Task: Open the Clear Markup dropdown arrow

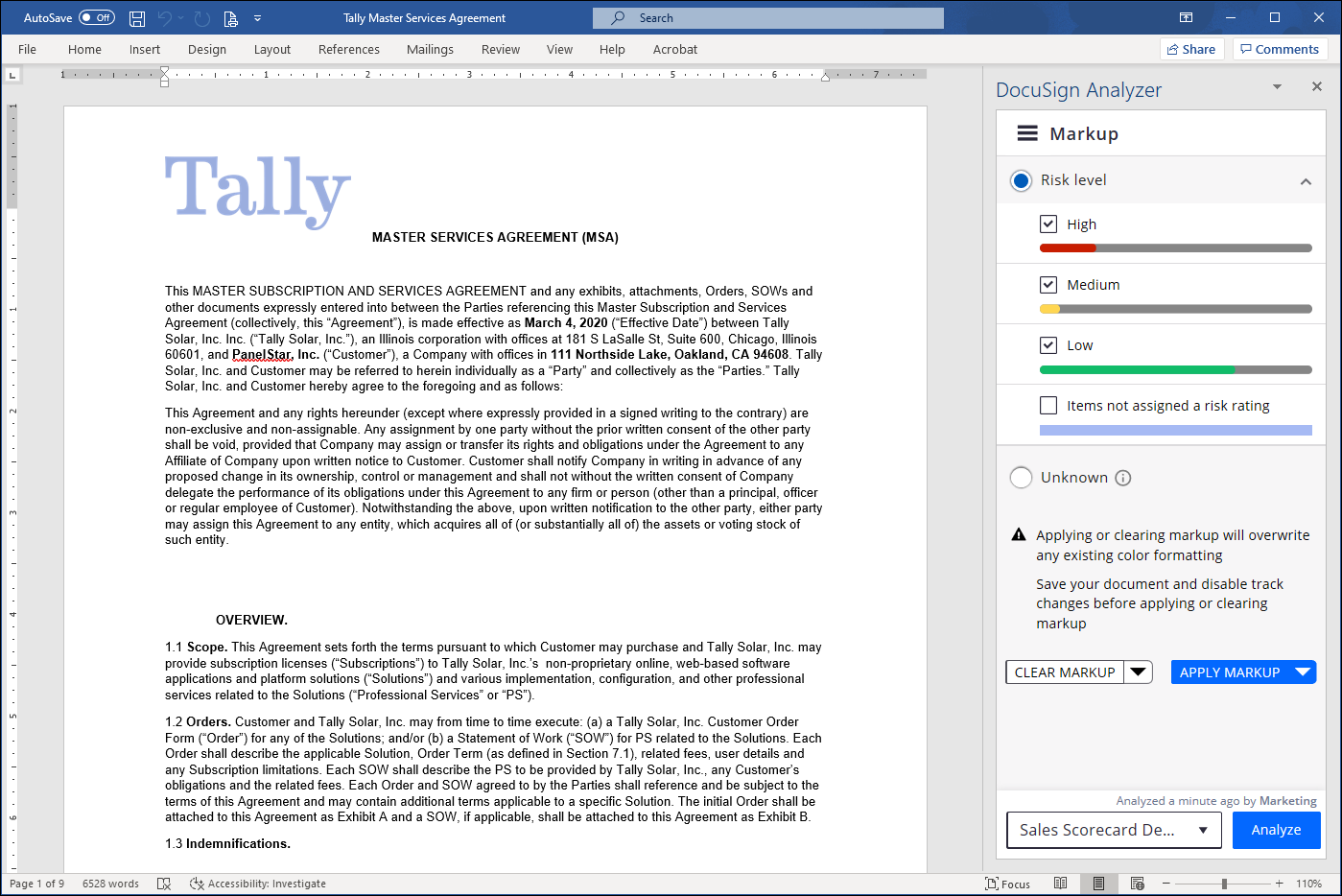Action: click(1138, 672)
